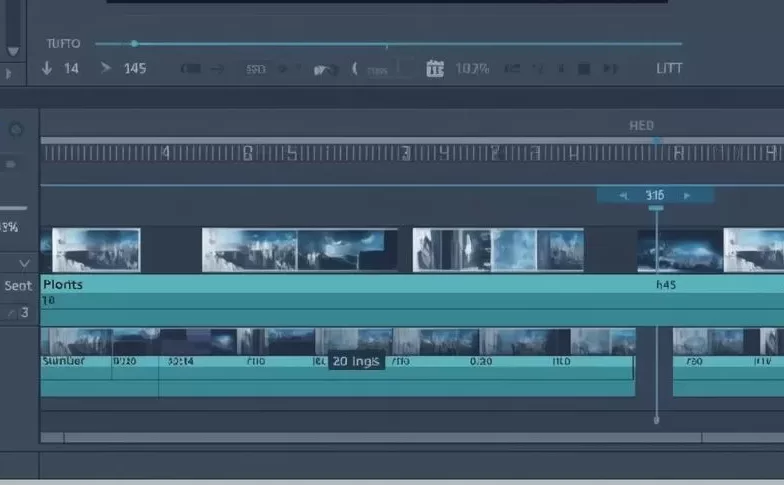This screenshot has height=485, width=784.
Task: Click the TUFTO slider handle
Action: pos(134,43)
